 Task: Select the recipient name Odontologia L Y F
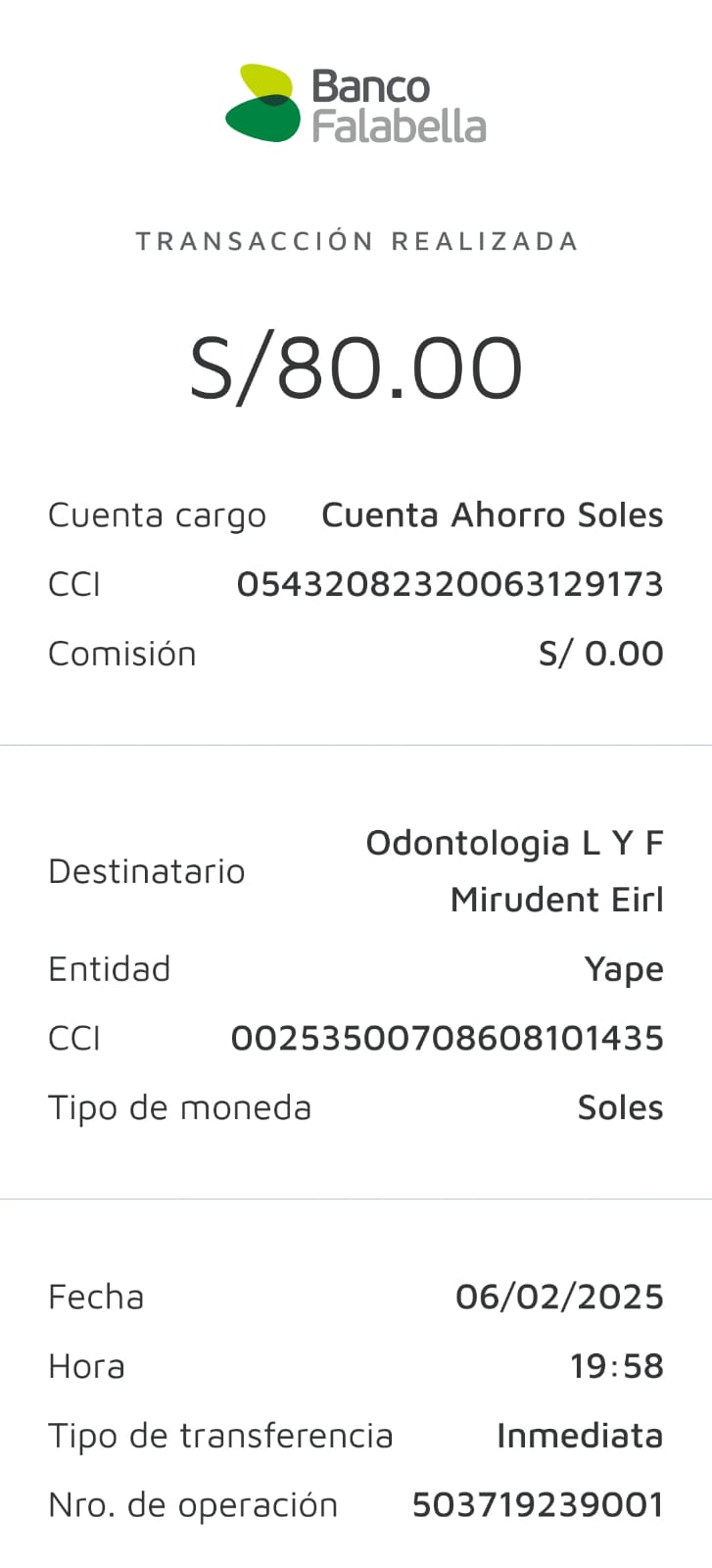[514, 843]
